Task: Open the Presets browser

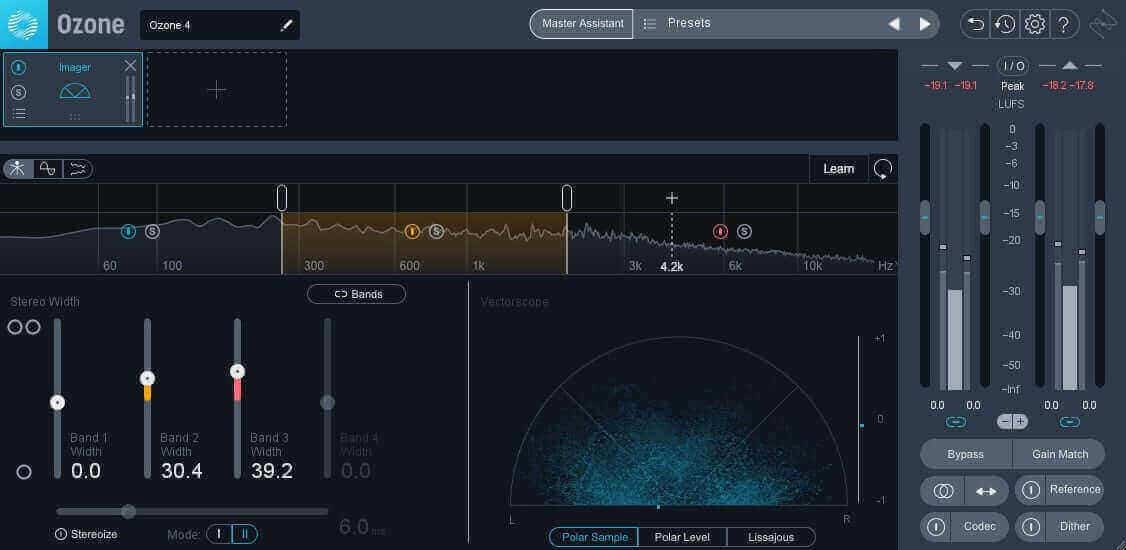Action: (689, 23)
